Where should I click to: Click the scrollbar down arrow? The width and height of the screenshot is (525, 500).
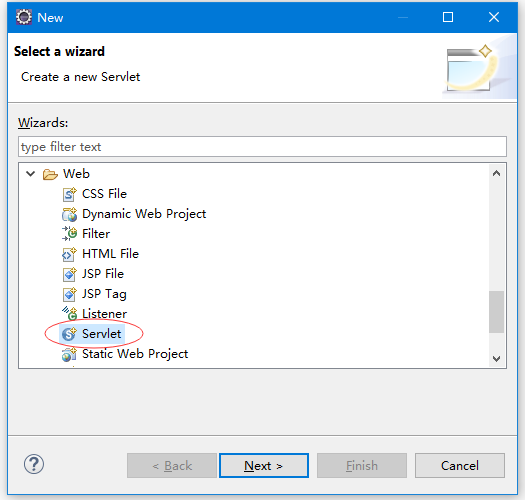click(x=496, y=359)
